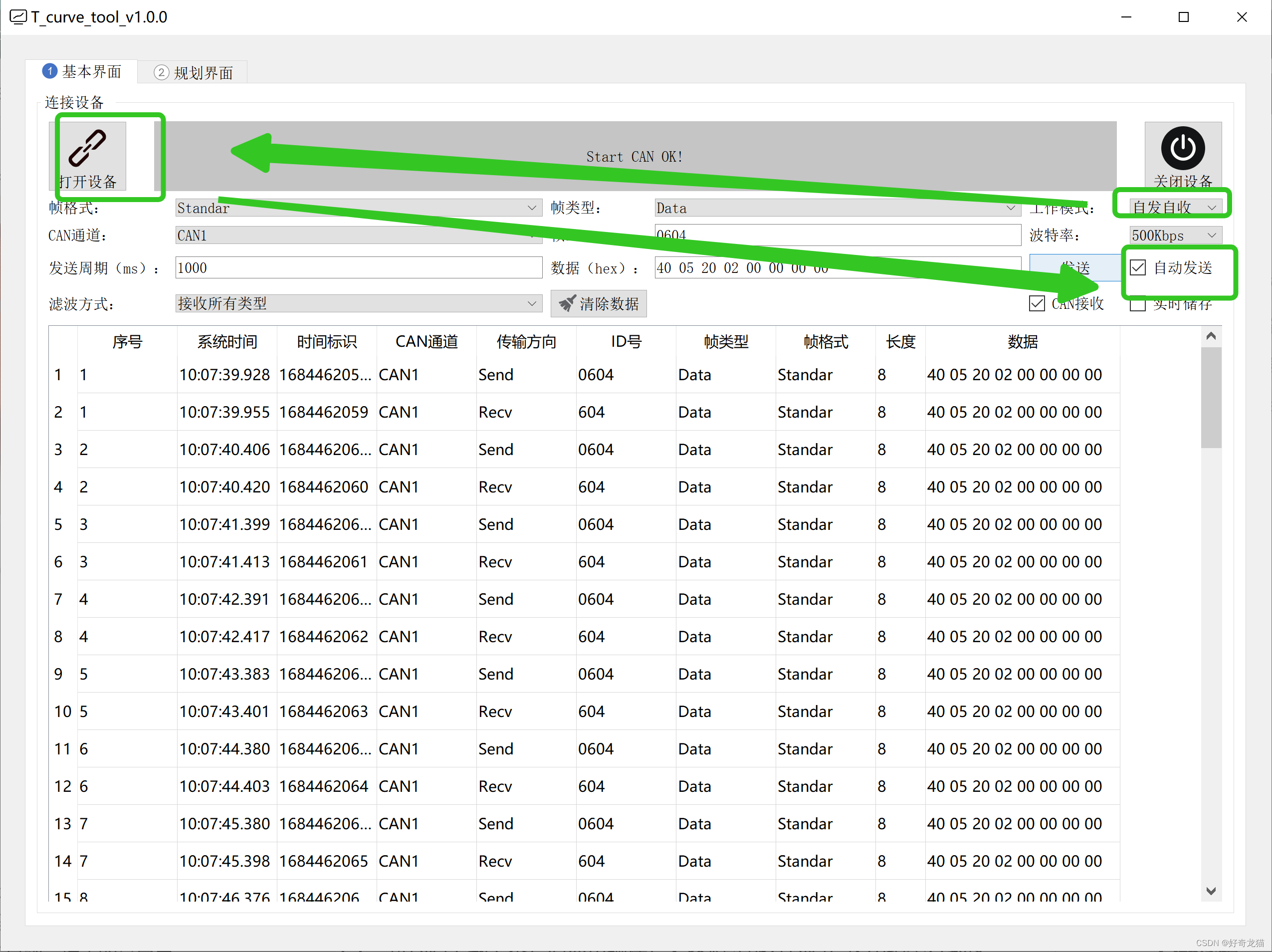Click the 关闭设备 power icon button
Image resolution: width=1272 pixels, height=952 pixels.
1183,156
